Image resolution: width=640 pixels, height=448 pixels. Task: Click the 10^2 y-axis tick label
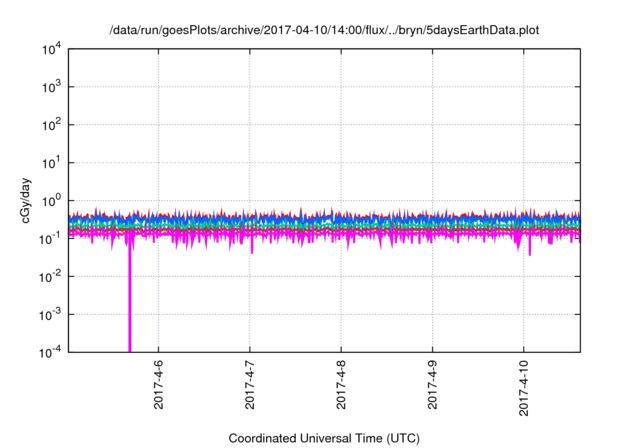[x=51, y=125]
